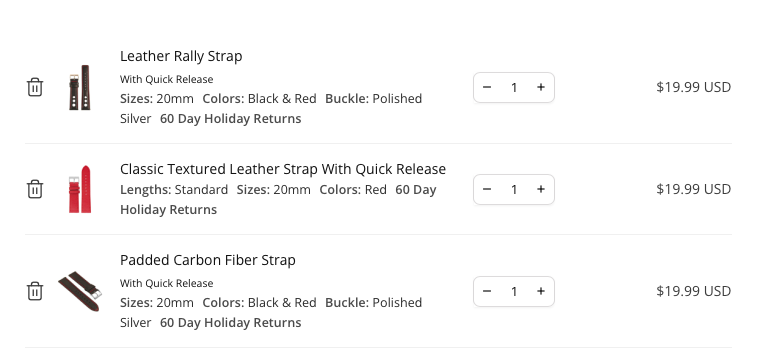Go to Classic Textured Leather Strap product page
Viewport: 762px width, 361px height.
283,169
